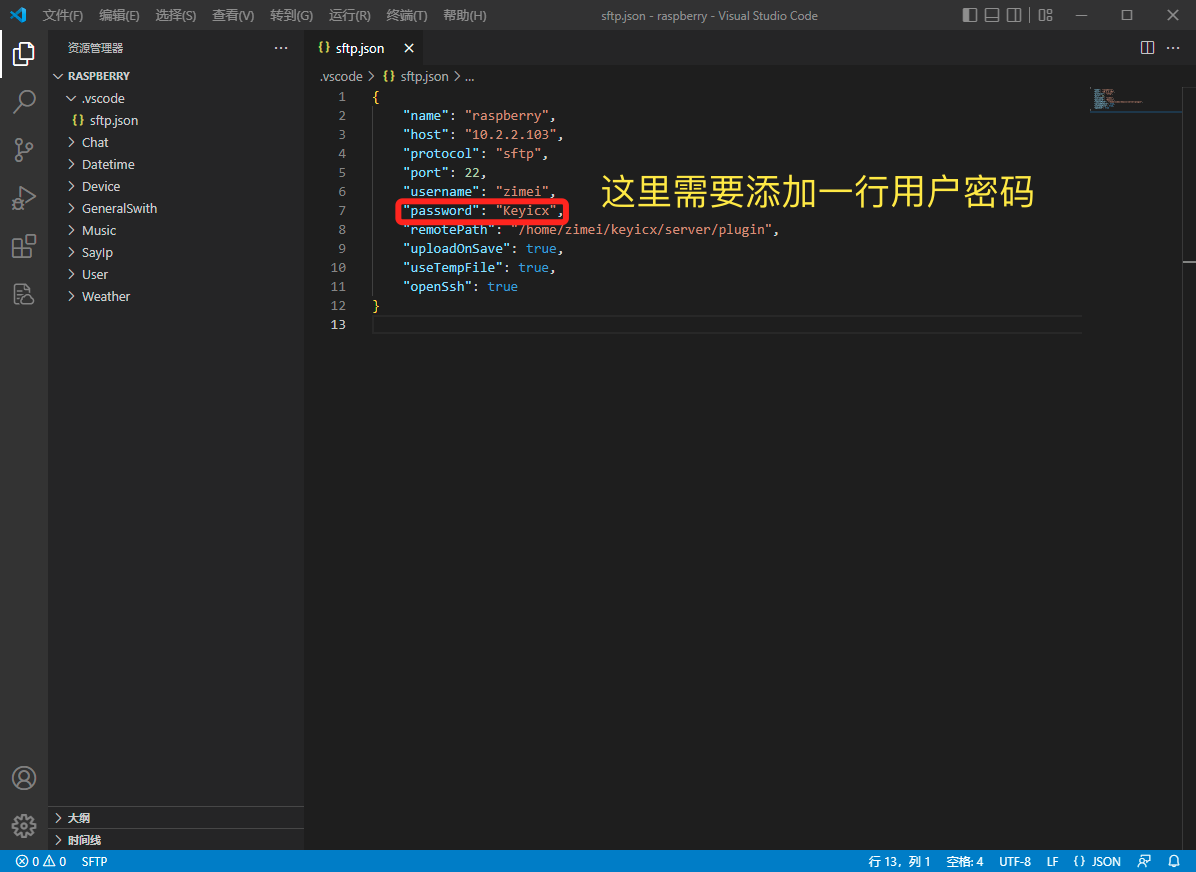Open the Search view in activity bar
1196x872 pixels.
click(24, 101)
